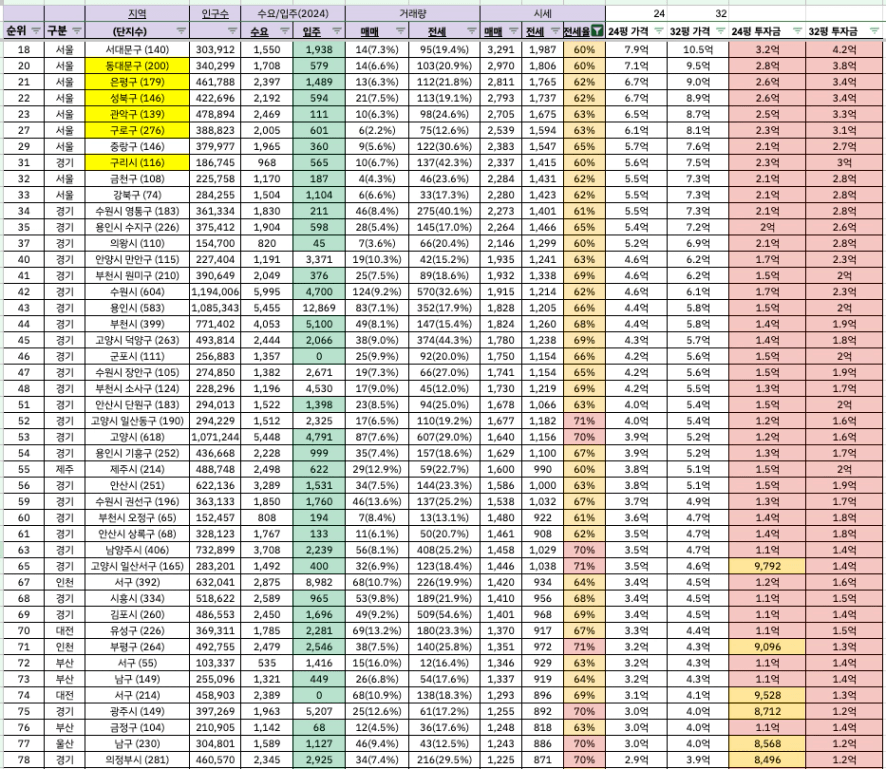Open the 전세 filter under 시세
886x769 pixels.
[x=555, y=31]
